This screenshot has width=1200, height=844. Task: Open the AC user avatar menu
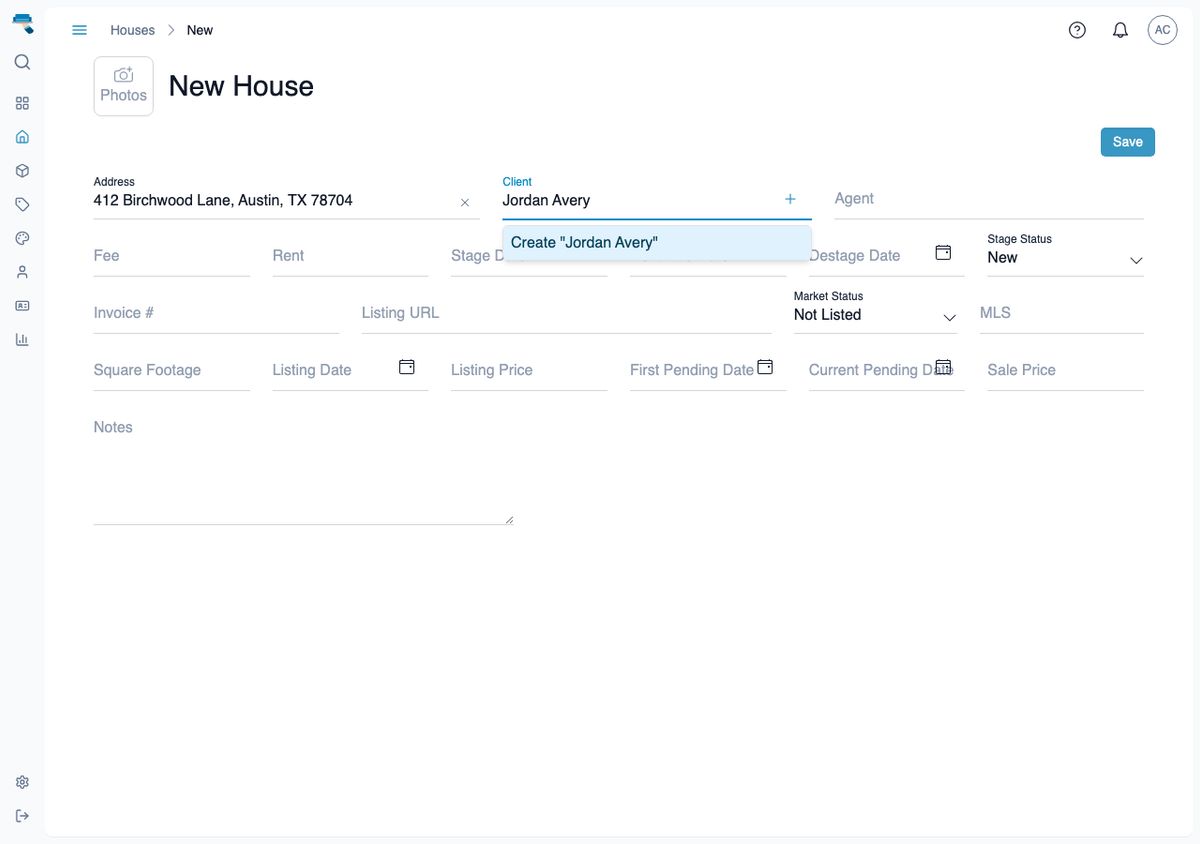pyautogui.click(x=1162, y=30)
